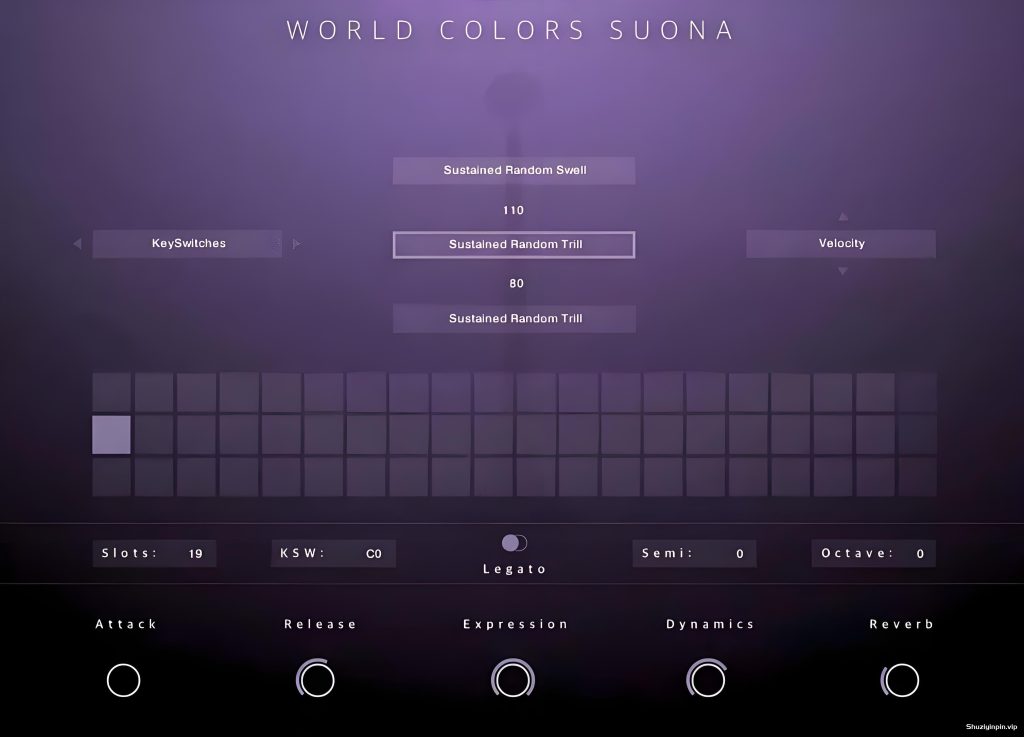Select the top-left slot in the grid
This screenshot has width=1024, height=737.
pyautogui.click(x=112, y=392)
